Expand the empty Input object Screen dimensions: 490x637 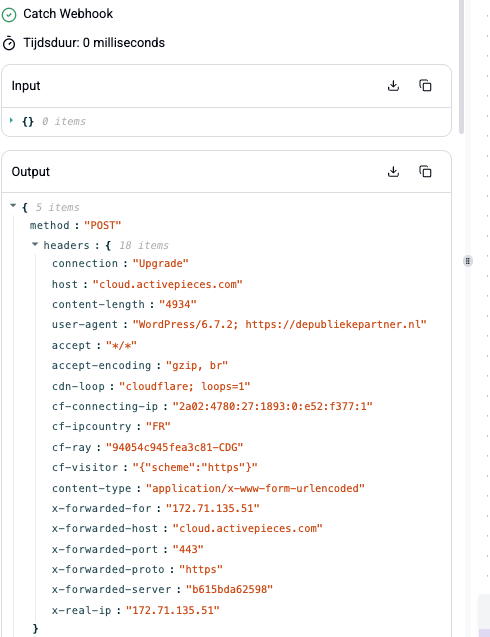[x=11, y=120]
